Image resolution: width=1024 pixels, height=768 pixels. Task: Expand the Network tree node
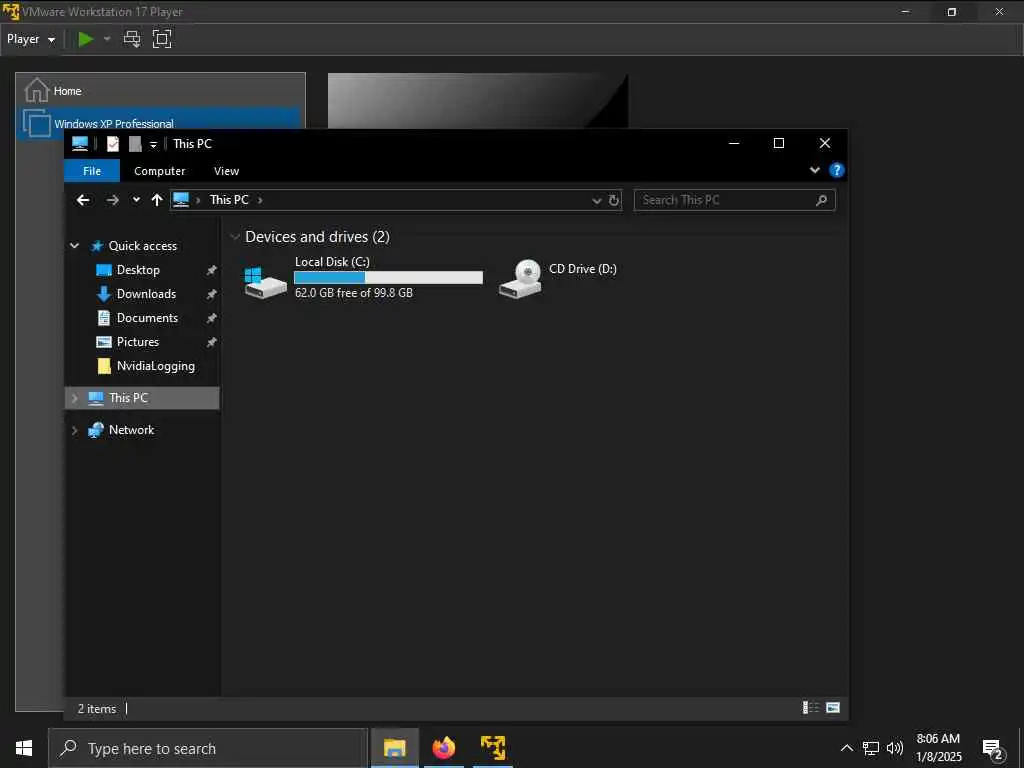tap(74, 430)
